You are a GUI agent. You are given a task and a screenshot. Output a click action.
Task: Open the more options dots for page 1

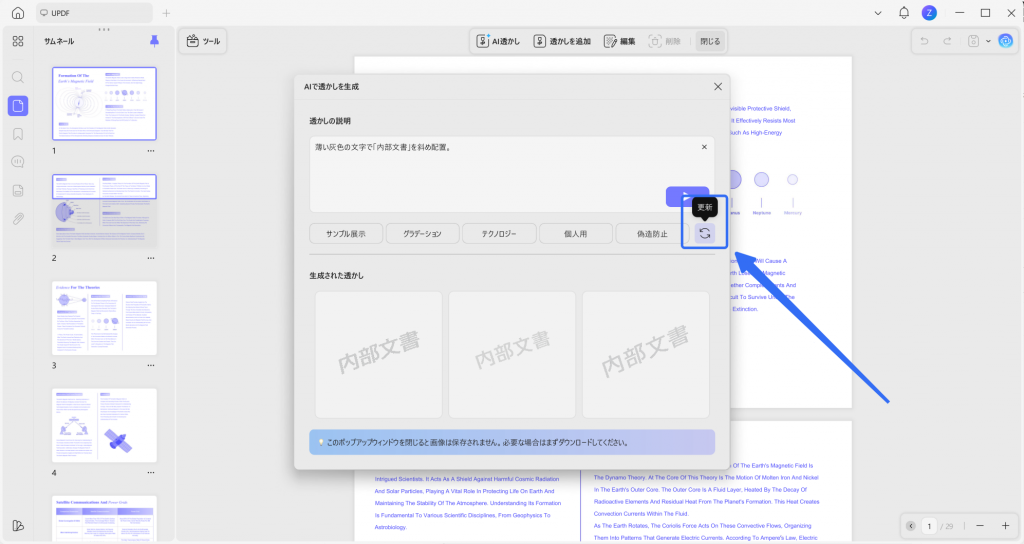pyautogui.click(x=151, y=151)
